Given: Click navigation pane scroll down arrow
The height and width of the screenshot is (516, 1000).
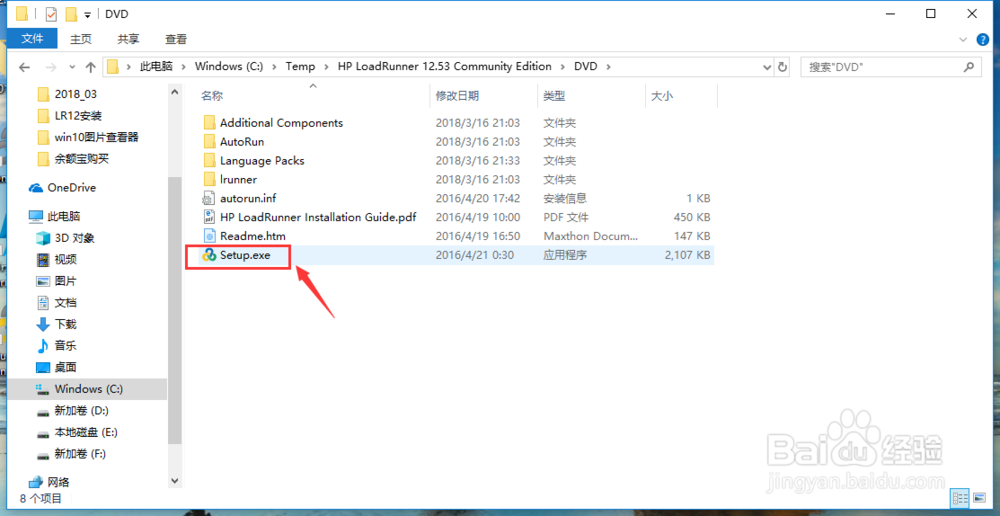Looking at the screenshot, I should tap(175, 480).
